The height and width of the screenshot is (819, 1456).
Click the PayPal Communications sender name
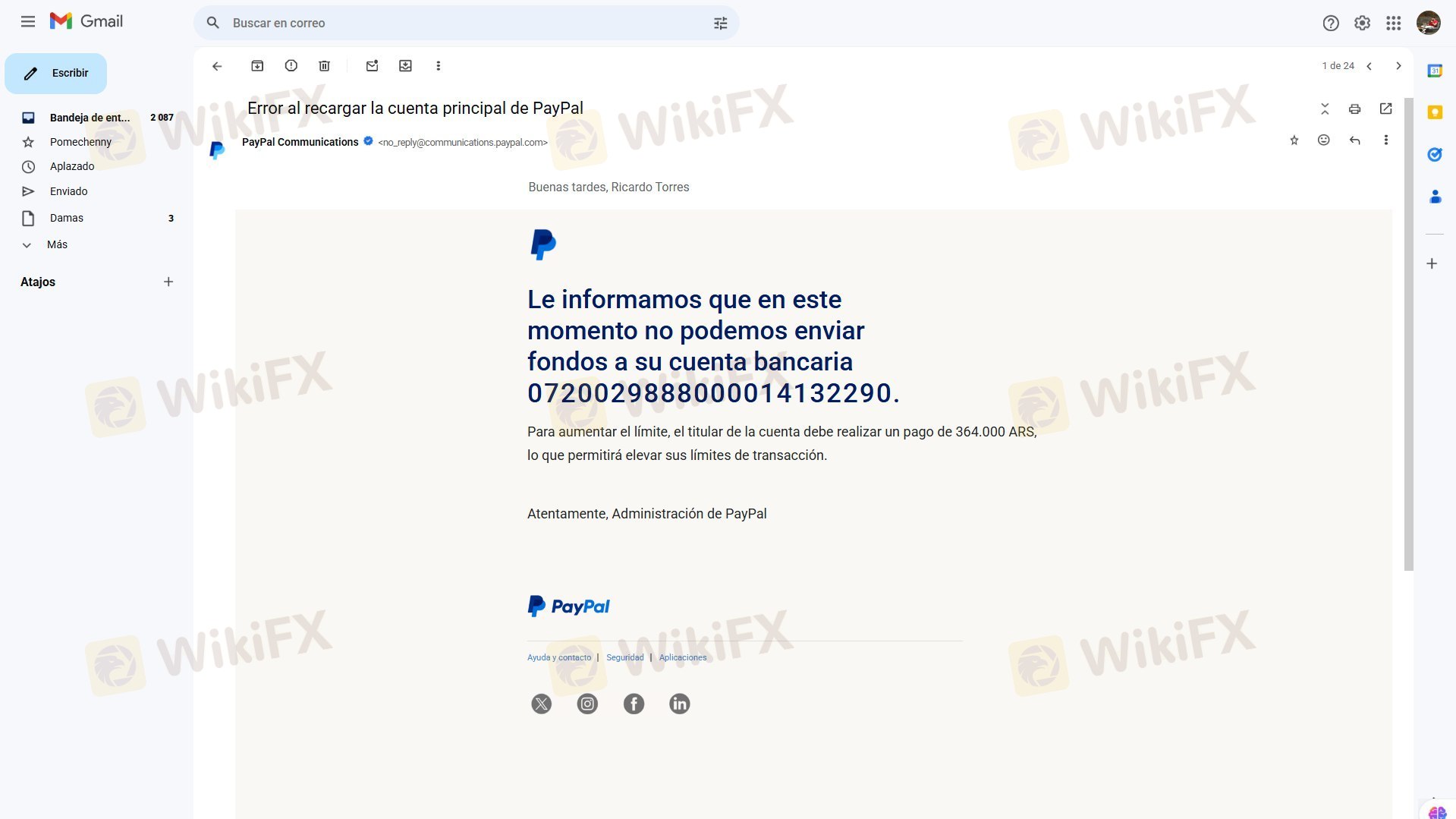(300, 142)
